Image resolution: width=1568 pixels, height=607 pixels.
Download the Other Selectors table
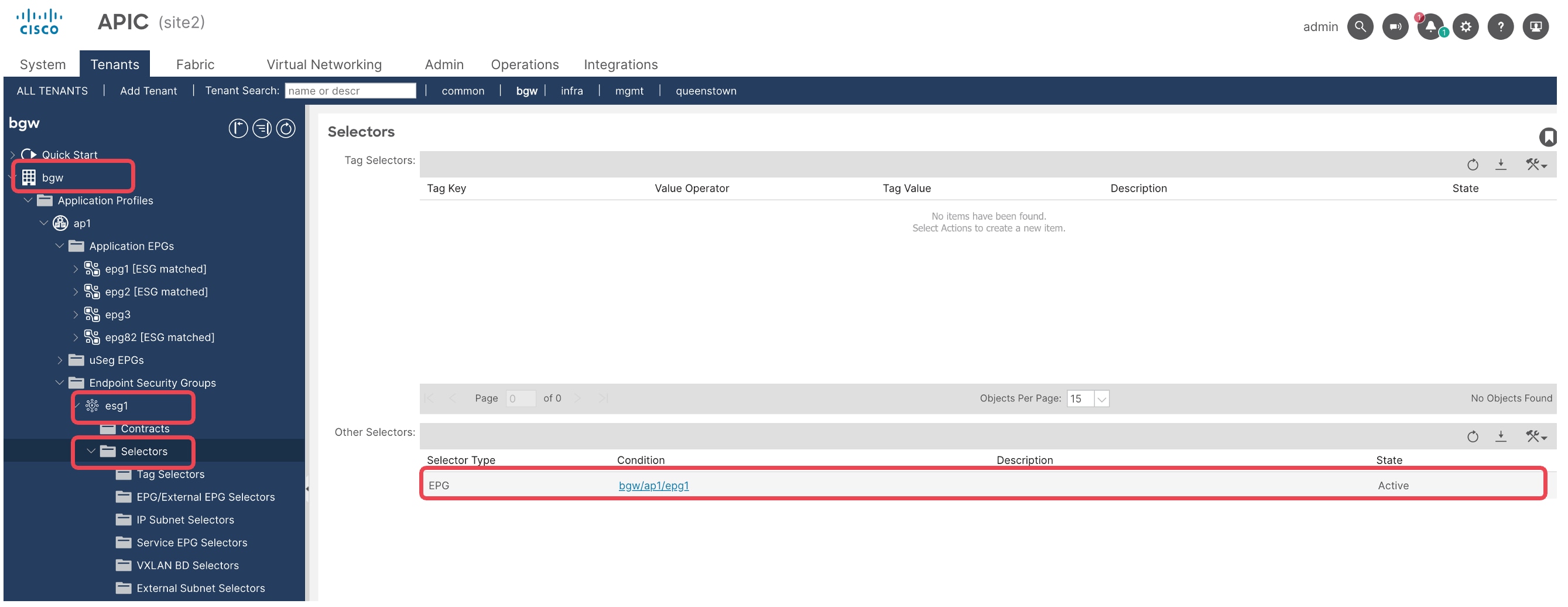click(x=1501, y=437)
